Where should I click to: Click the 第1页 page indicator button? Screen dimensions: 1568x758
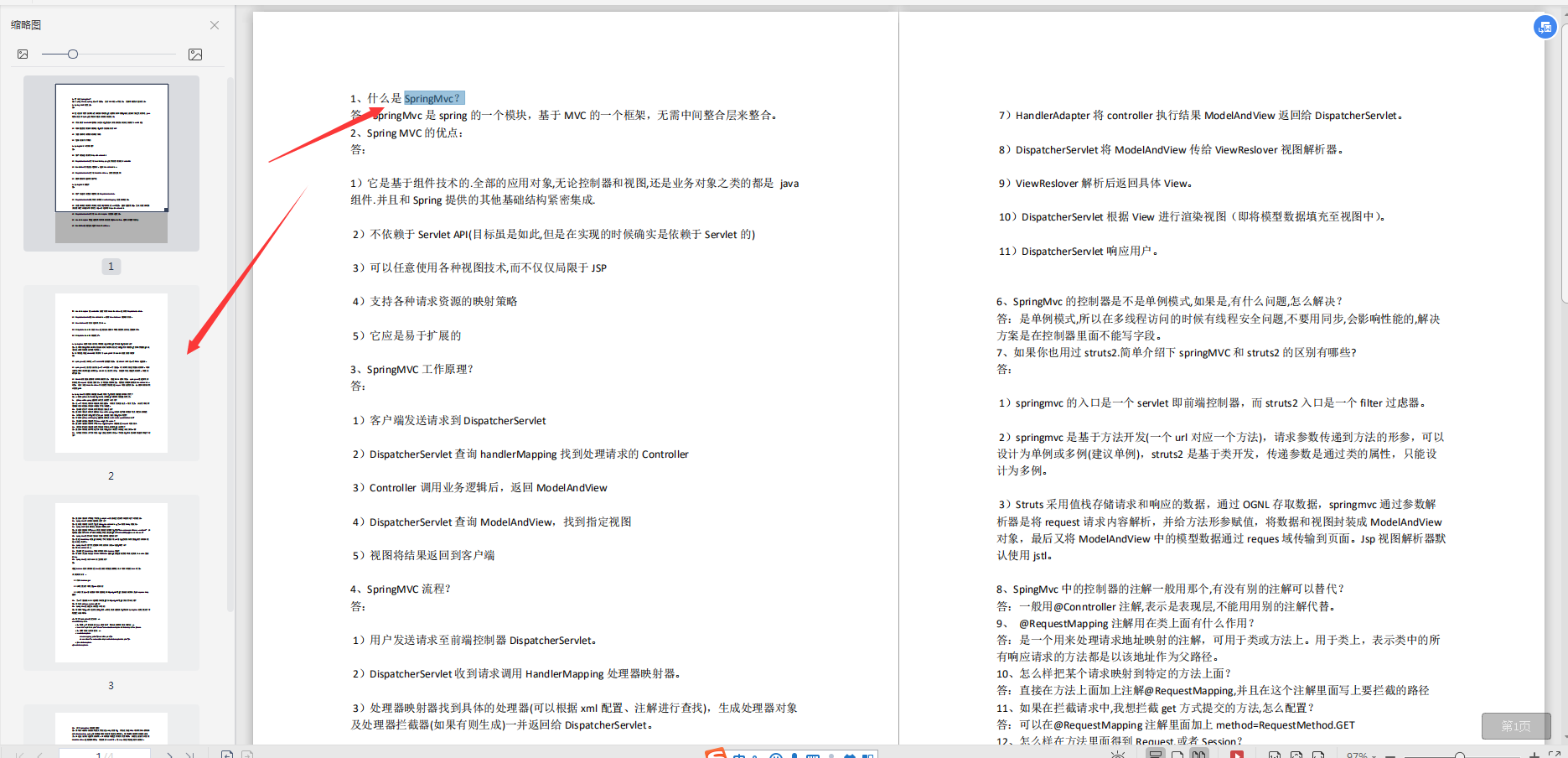tap(1515, 726)
